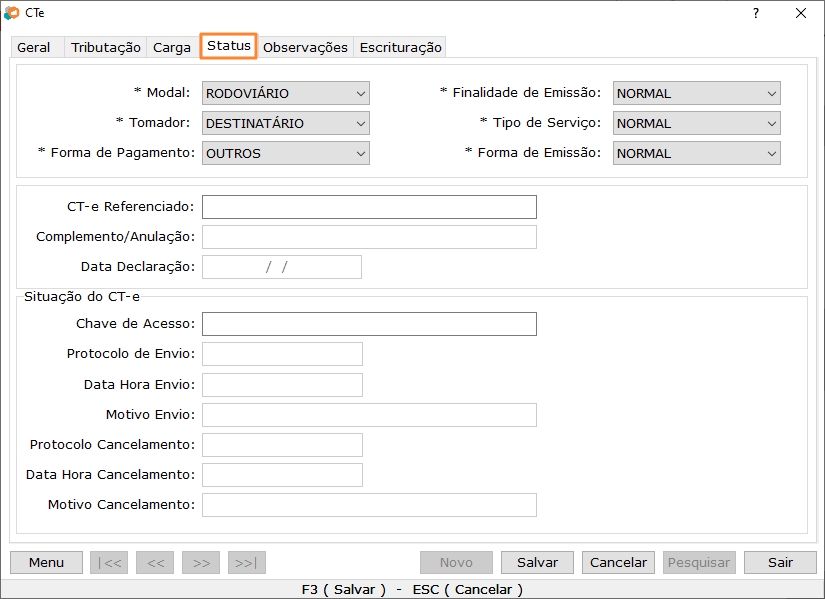The width and height of the screenshot is (825, 599).
Task: Open the Menu button
Action: coord(46,562)
